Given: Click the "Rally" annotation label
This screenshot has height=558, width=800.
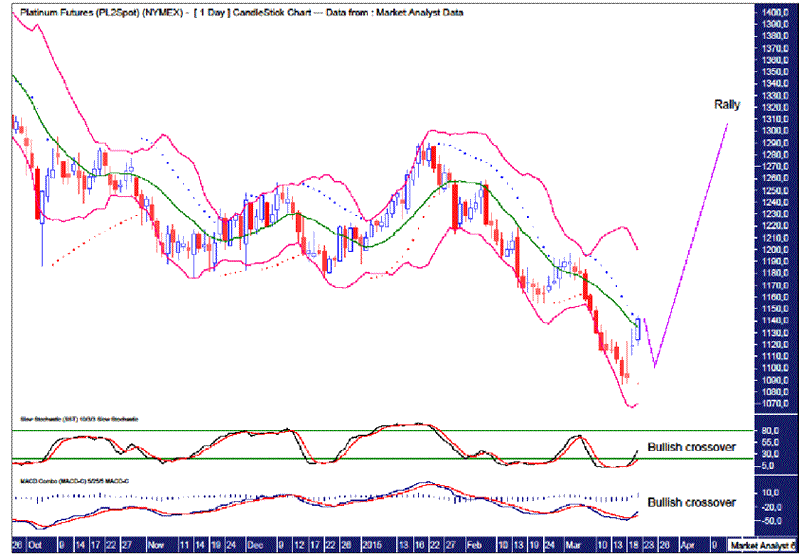Looking at the screenshot, I should tap(727, 105).
